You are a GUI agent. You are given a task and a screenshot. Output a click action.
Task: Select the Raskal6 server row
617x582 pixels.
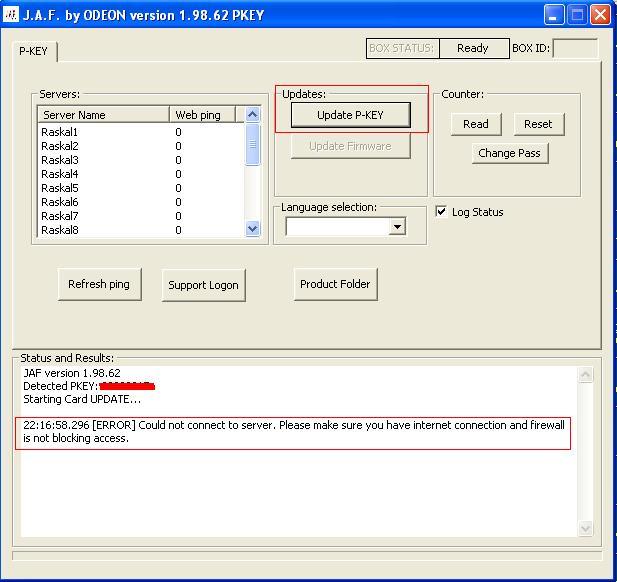coord(141,202)
